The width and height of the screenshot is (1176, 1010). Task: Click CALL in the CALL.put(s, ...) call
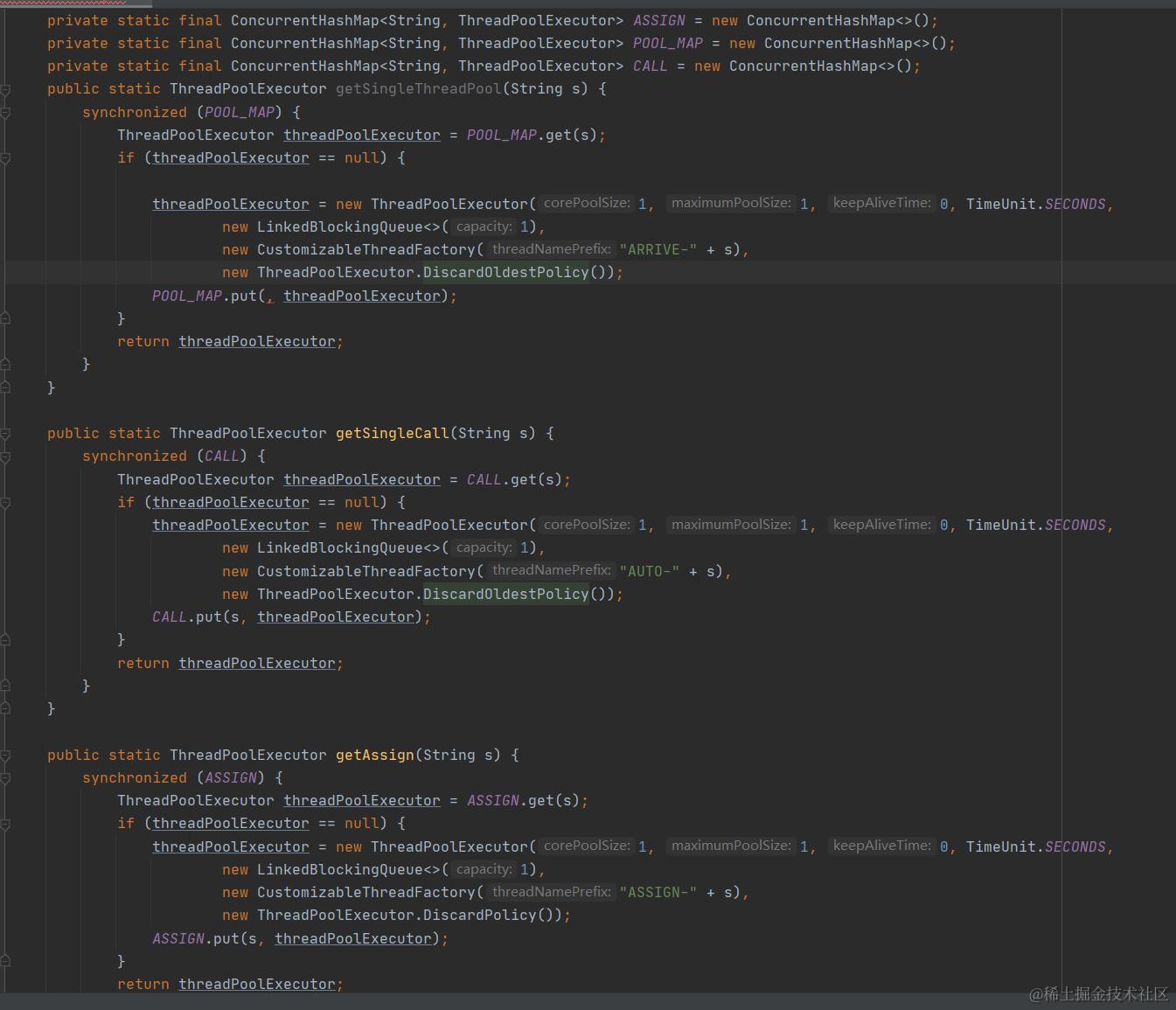tap(170, 617)
